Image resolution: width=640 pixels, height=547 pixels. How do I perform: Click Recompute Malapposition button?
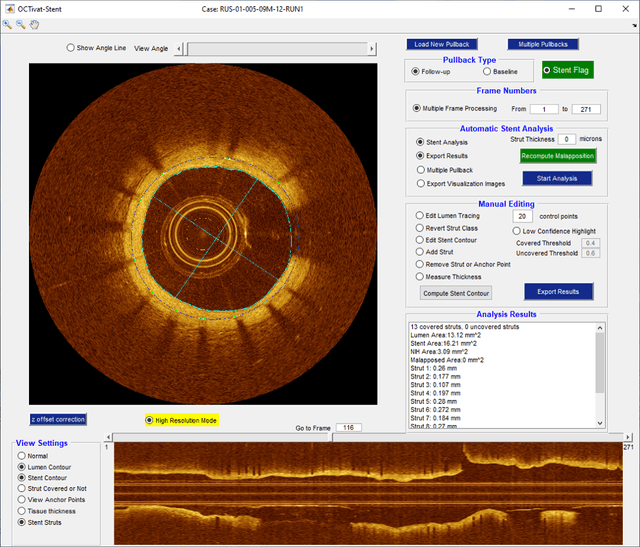[x=557, y=156]
